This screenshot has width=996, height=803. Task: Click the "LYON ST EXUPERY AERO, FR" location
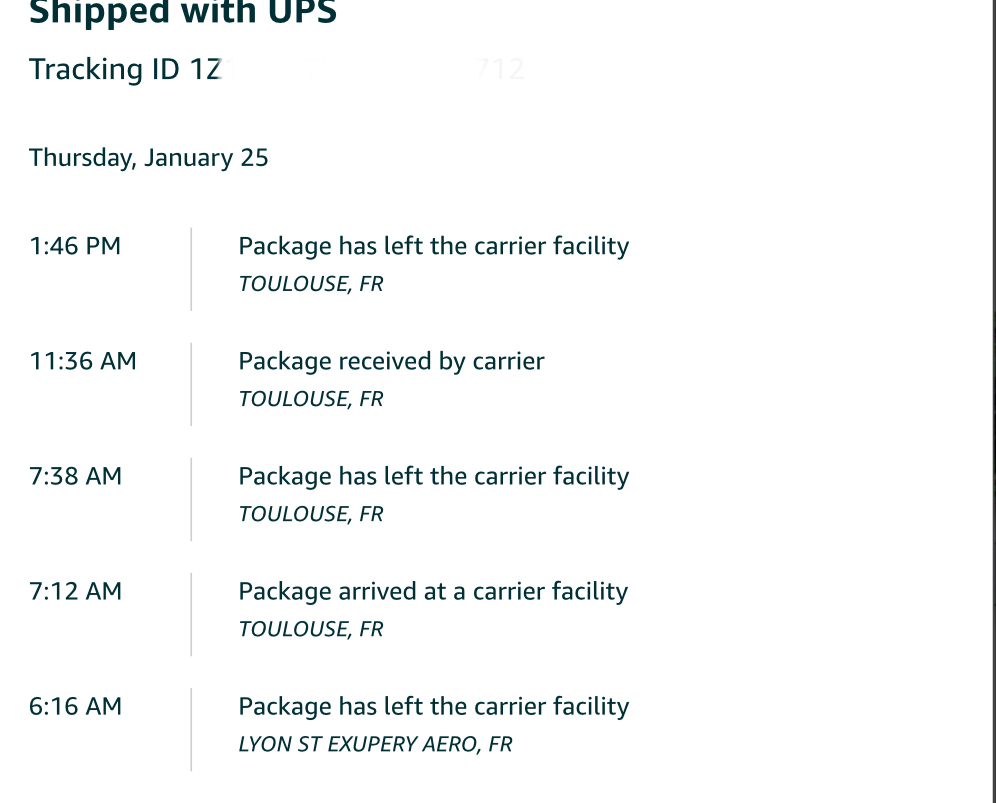pyautogui.click(x=375, y=744)
